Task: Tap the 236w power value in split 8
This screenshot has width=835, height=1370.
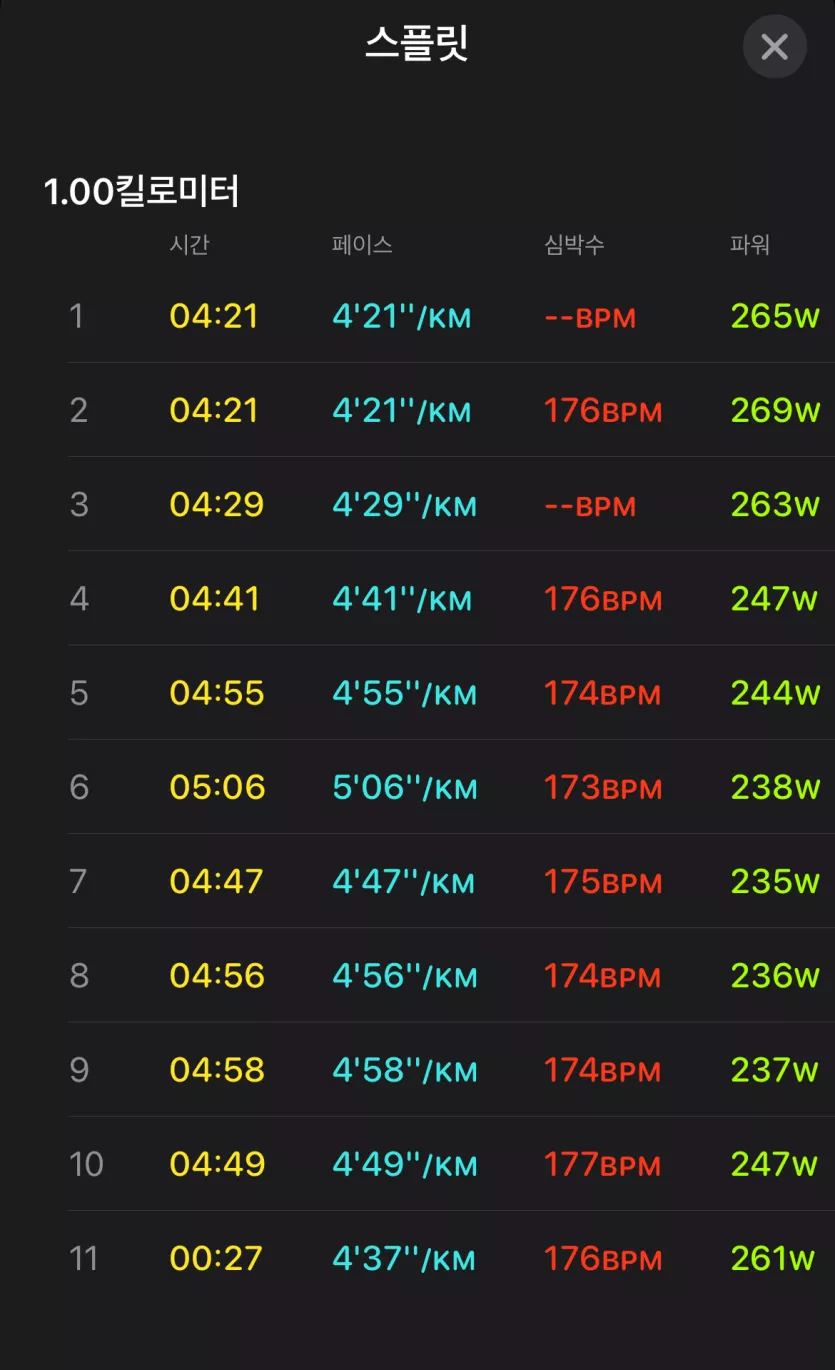Action: 775,975
